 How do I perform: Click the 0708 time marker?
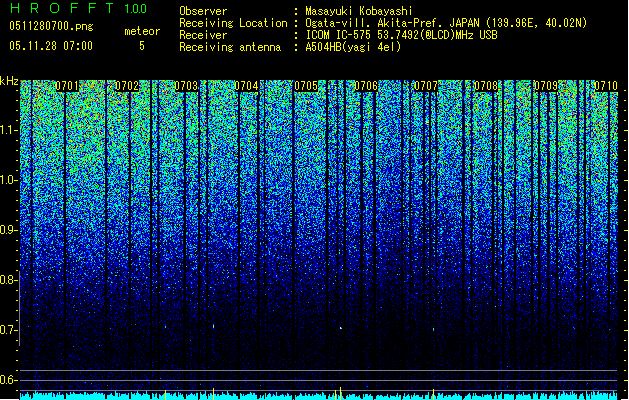(485, 86)
